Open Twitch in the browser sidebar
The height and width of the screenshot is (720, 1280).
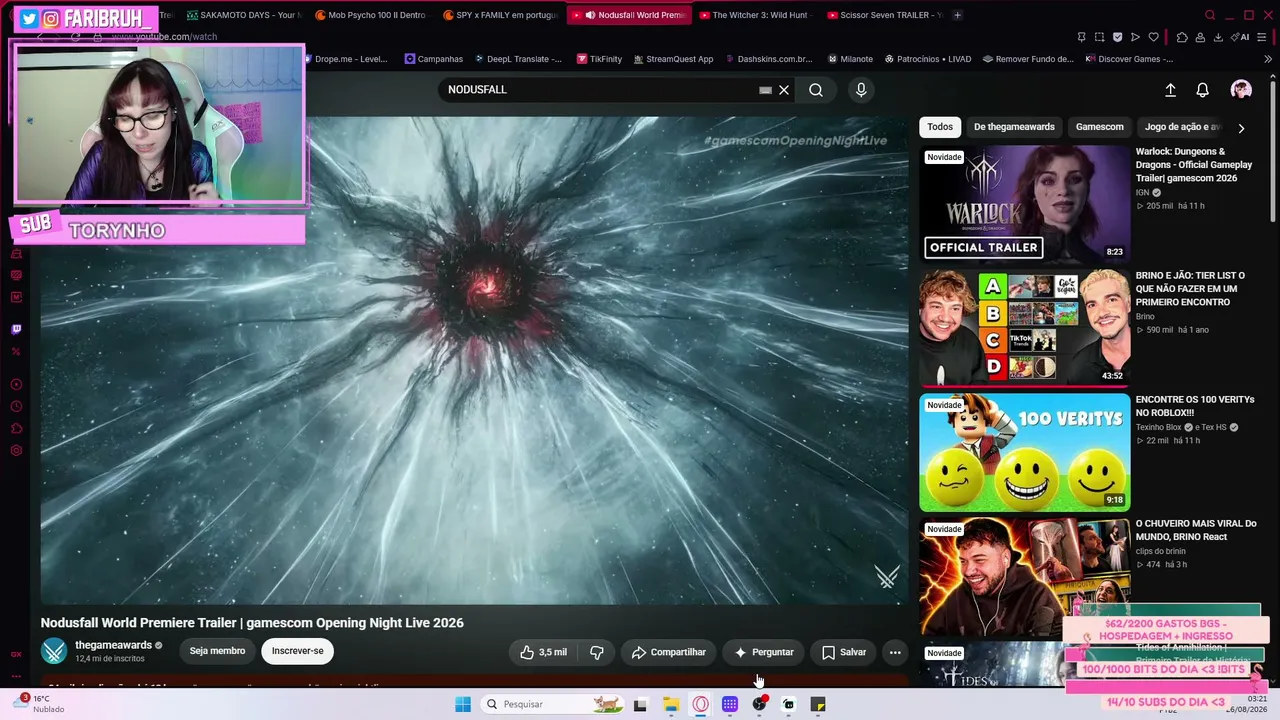[16, 330]
